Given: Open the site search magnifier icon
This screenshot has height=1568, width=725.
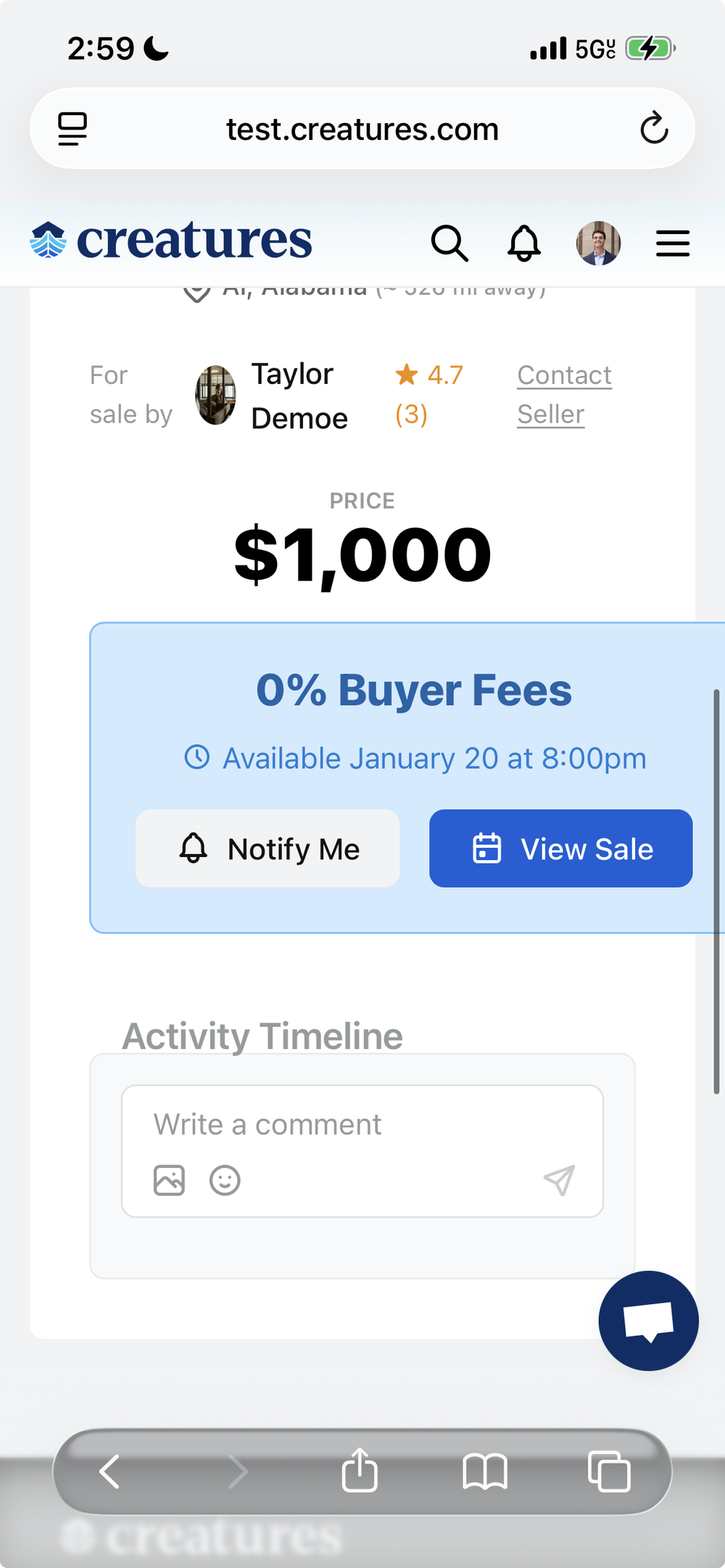Looking at the screenshot, I should pyautogui.click(x=449, y=243).
